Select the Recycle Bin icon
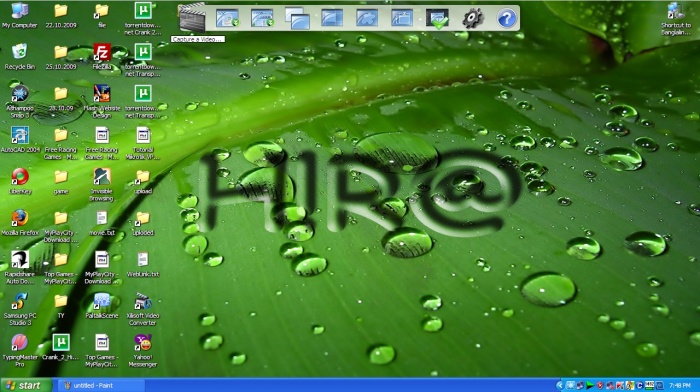 coord(19,57)
